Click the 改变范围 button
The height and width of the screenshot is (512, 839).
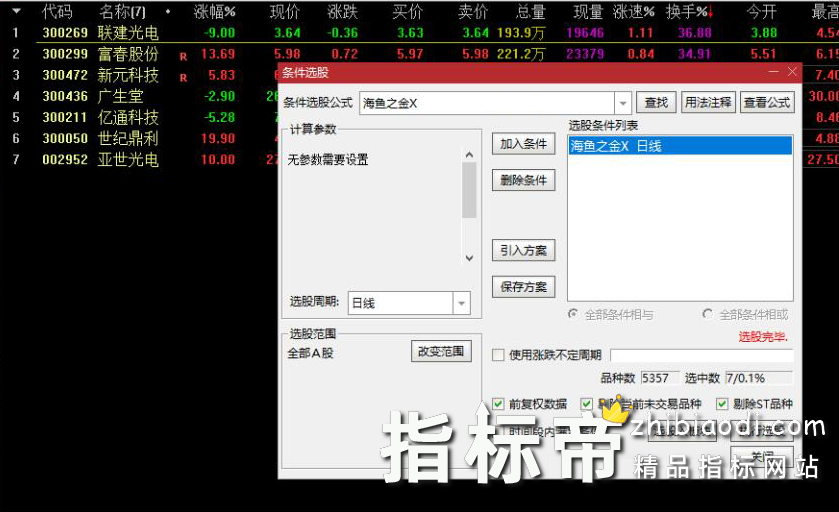pyautogui.click(x=441, y=351)
